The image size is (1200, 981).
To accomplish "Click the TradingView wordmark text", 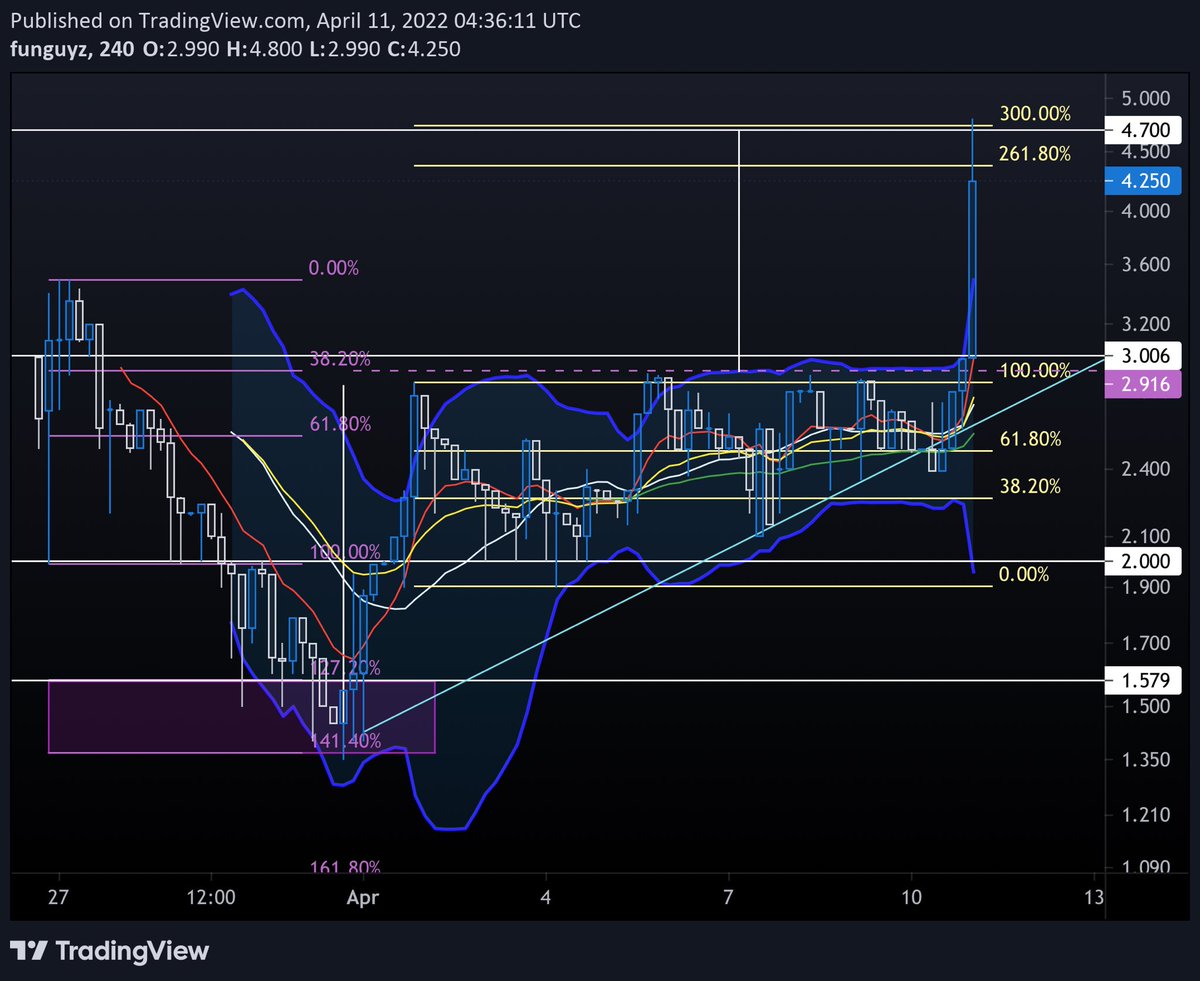I will (x=133, y=950).
